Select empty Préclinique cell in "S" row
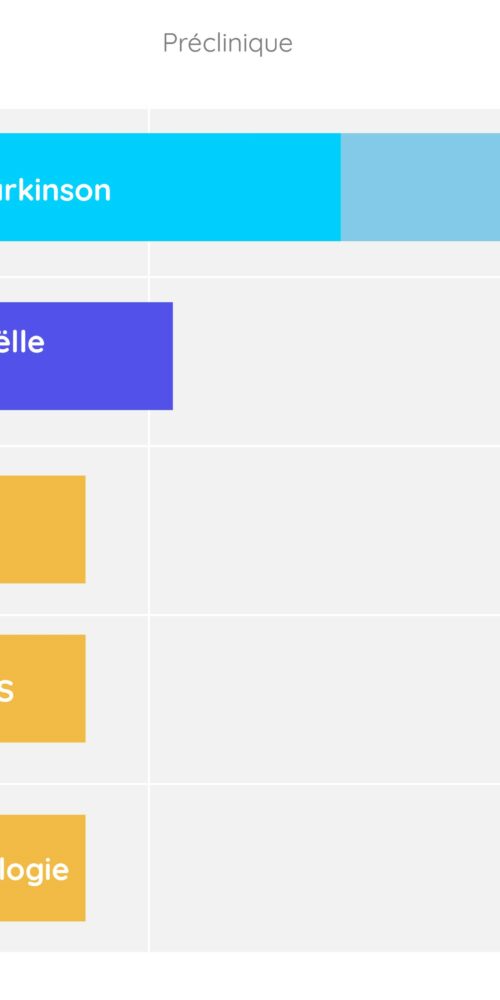The width and height of the screenshot is (500, 1000). [x=325, y=699]
